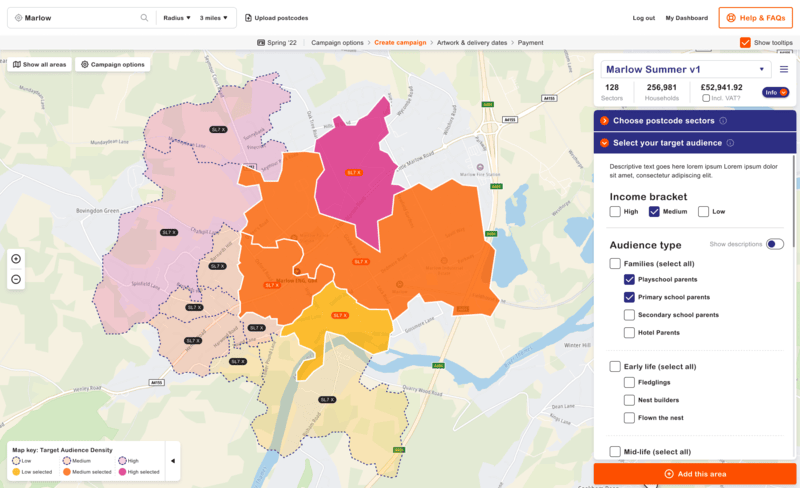Click the Campaign options map button
The image size is (800, 488).
[x=113, y=64]
